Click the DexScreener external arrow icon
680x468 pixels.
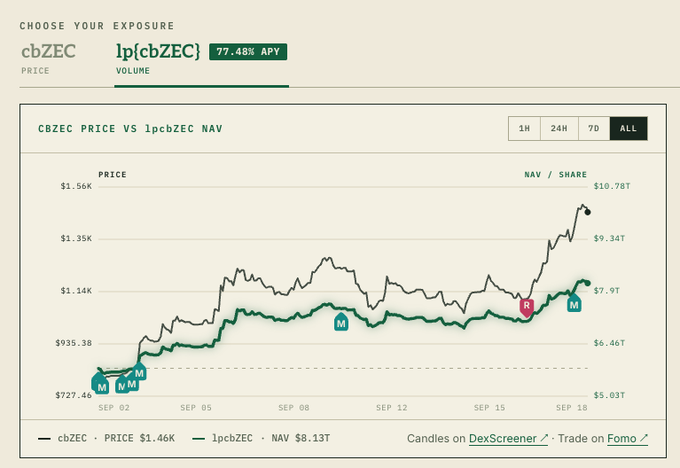pyautogui.click(x=544, y=438)
